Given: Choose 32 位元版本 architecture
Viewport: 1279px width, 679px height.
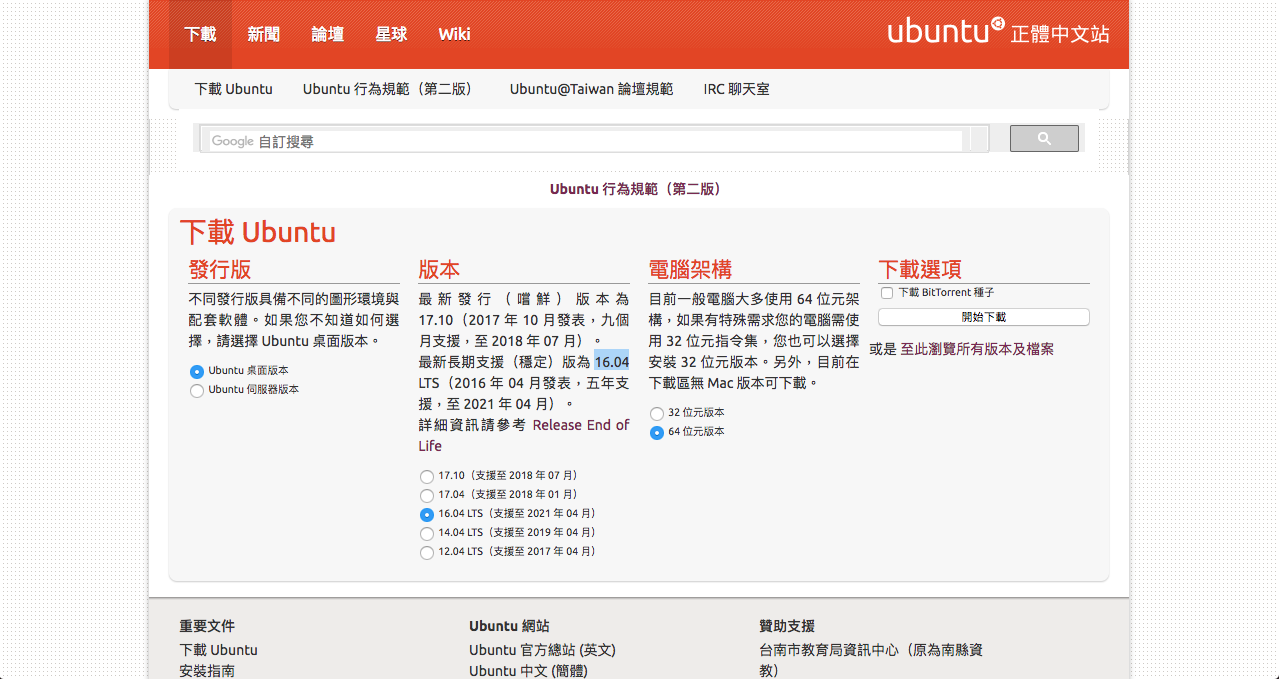Looking at the screenshot, I should click(657, 413).
